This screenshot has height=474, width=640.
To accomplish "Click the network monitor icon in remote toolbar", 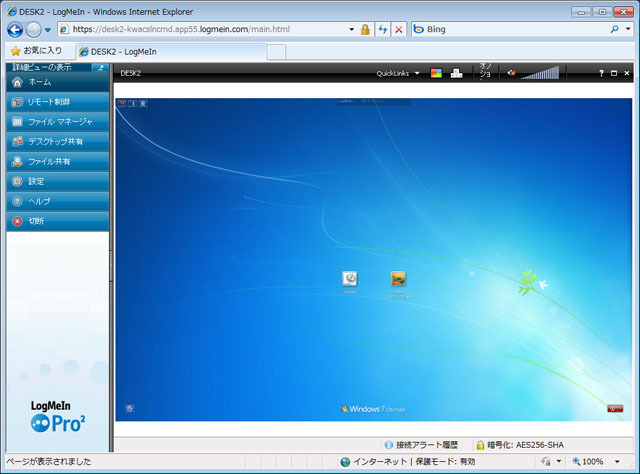I will (x=456, y=73).
